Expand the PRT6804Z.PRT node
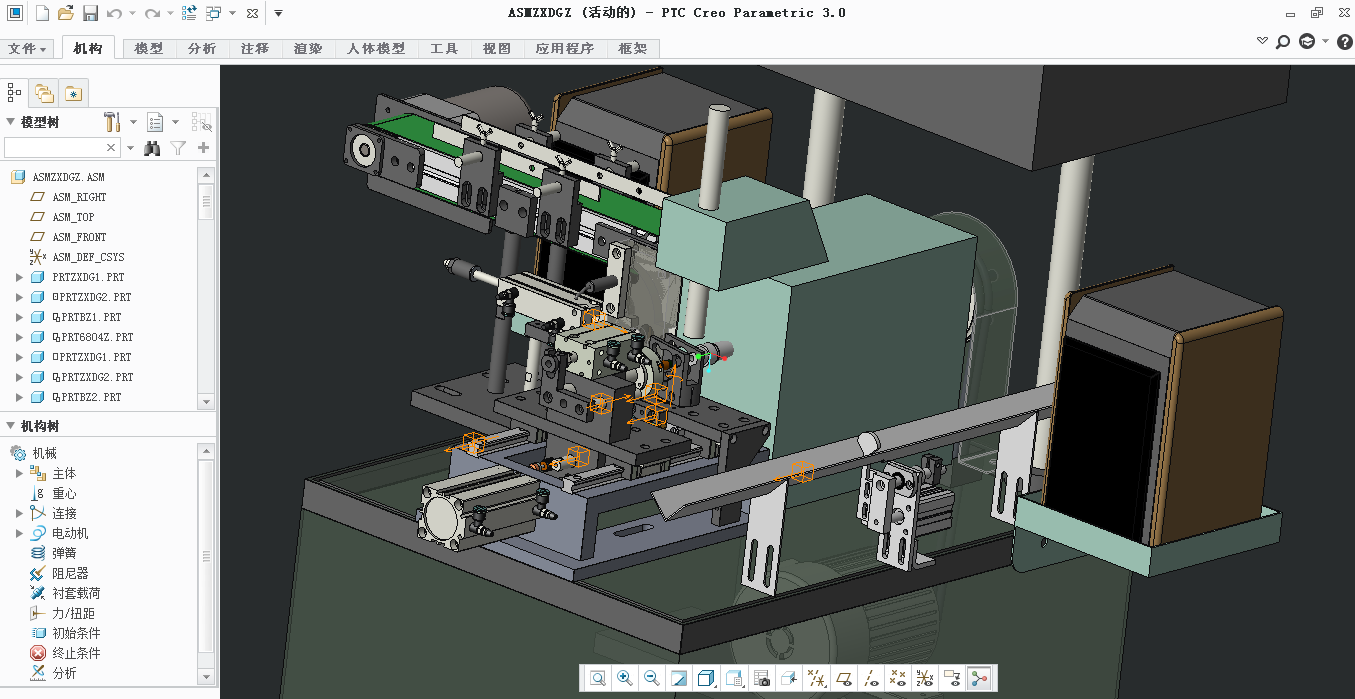The width and height of the screenshot is (1355, 699). tap(19, 337)
